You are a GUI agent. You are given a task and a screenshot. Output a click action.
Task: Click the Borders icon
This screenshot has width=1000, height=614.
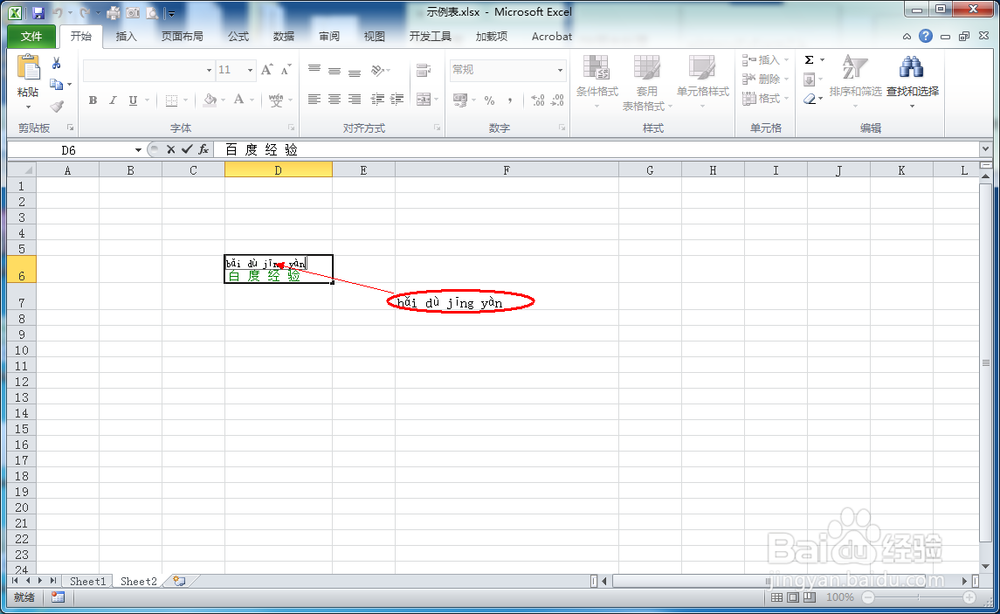click(x=172, y=100)
